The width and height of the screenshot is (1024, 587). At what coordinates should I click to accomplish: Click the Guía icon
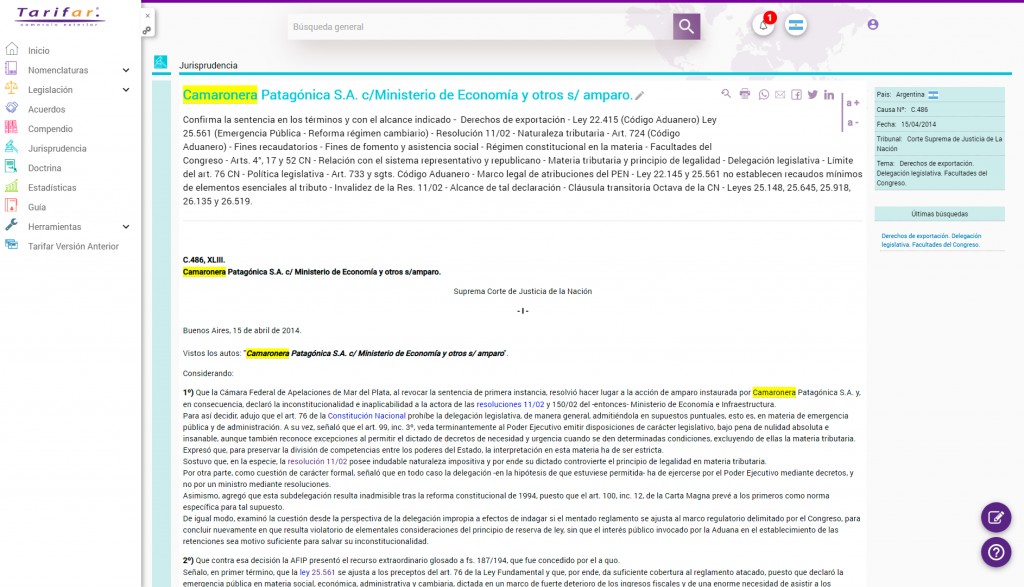pos(11,206)
